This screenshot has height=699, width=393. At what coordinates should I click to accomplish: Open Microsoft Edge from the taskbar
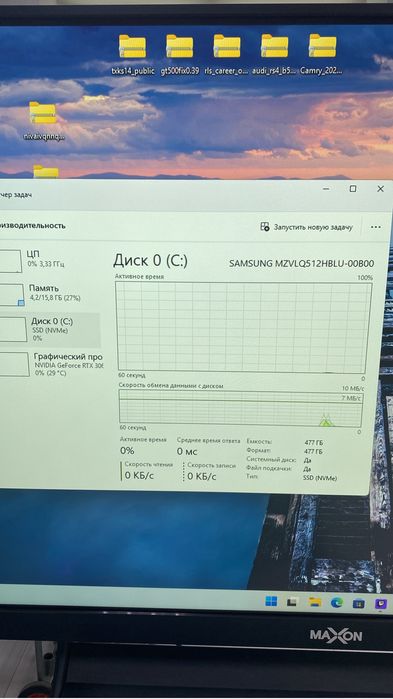coord(337,603)
